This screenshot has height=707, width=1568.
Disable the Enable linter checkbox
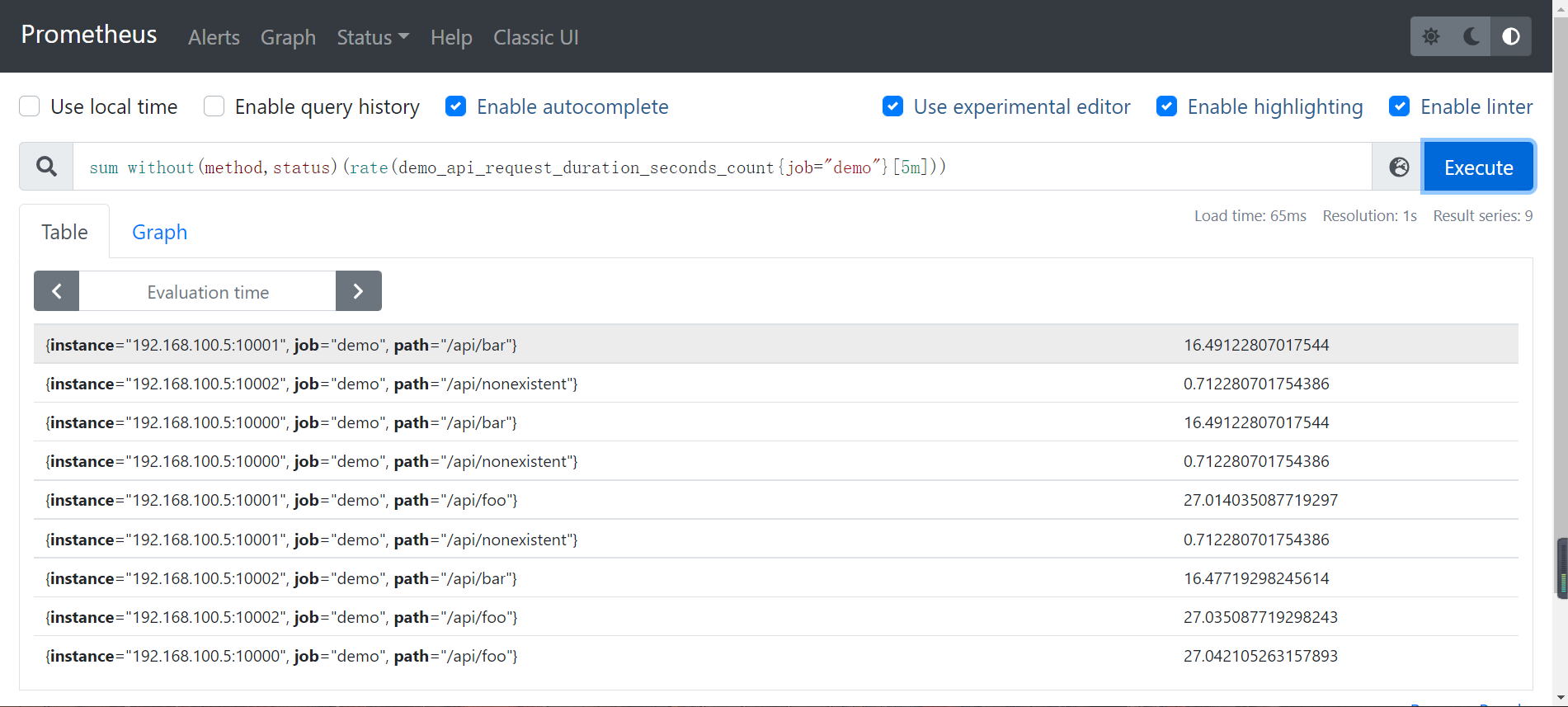[x=1400, y=106]
